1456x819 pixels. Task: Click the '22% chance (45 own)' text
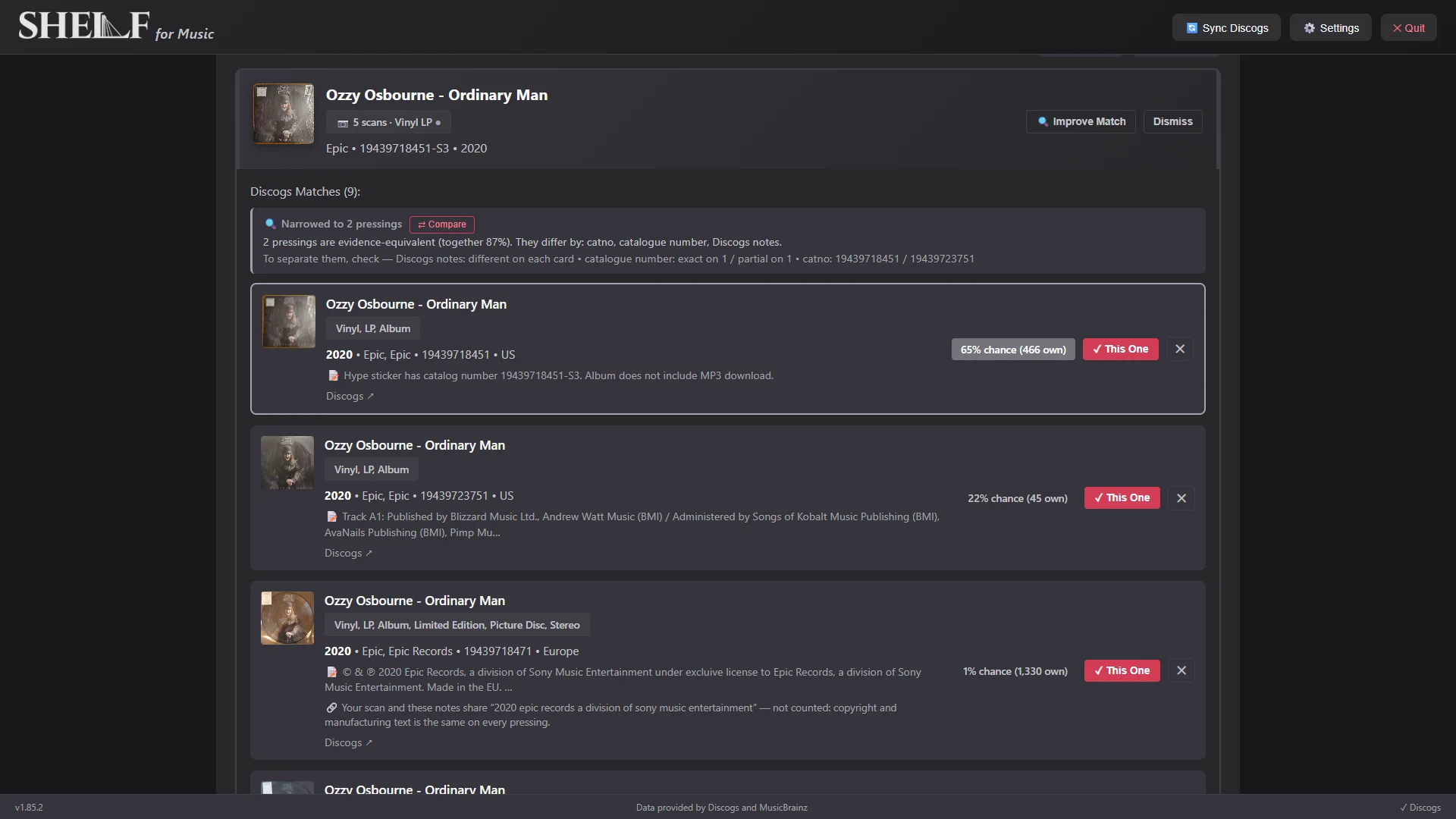pos(1017,498)
